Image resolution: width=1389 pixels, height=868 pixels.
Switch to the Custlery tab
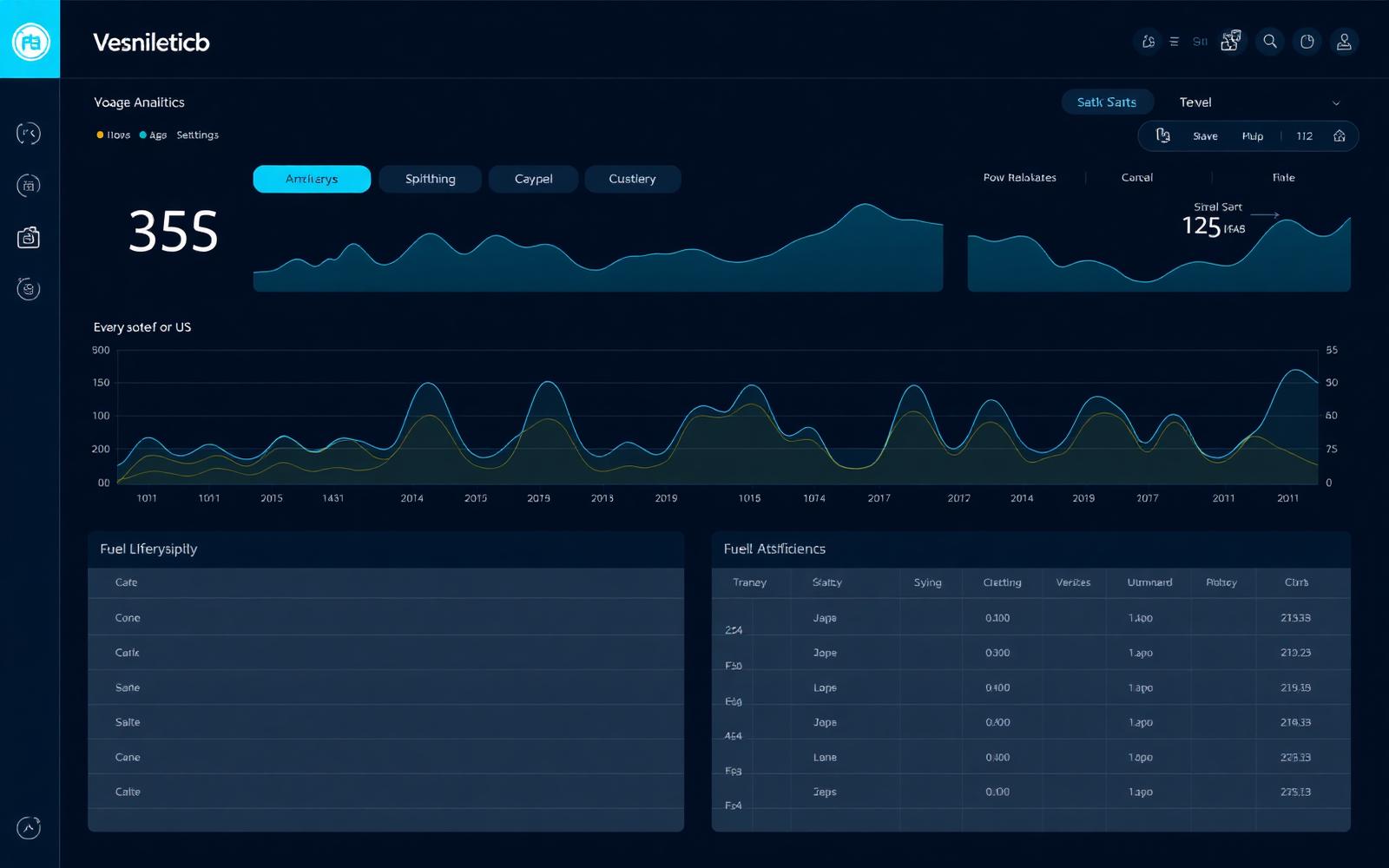[632, 179]
